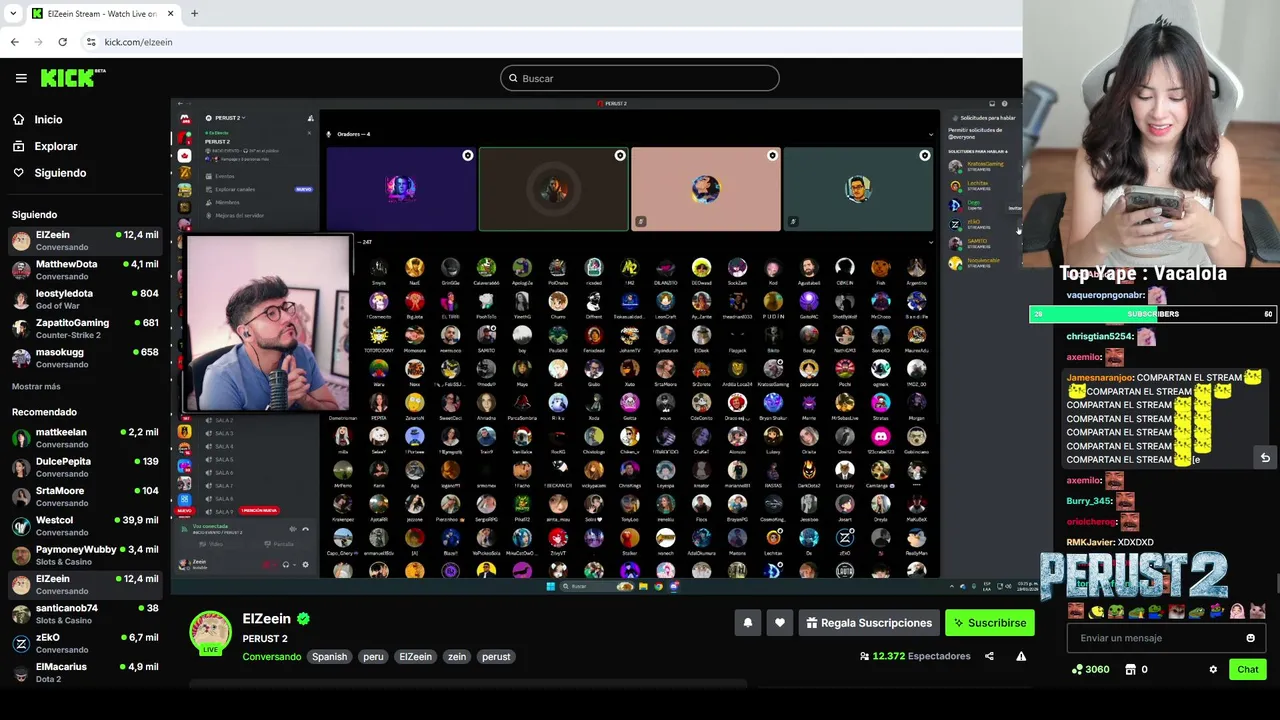Click the report warning triangle icon
The image size is (1280, 720).
pos(1021,656)
